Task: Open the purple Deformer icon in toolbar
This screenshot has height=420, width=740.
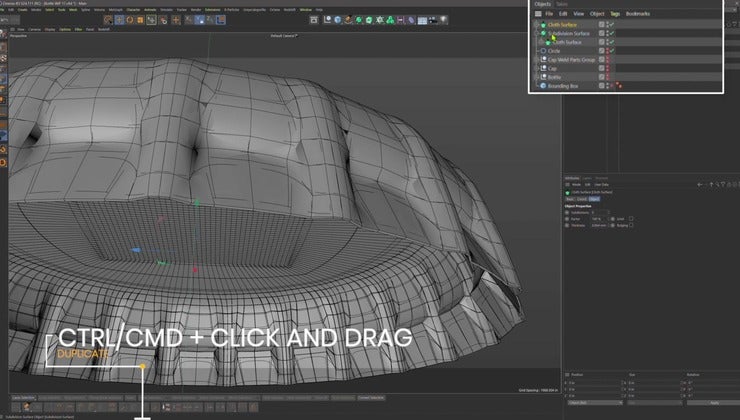Action: [411, 20]
